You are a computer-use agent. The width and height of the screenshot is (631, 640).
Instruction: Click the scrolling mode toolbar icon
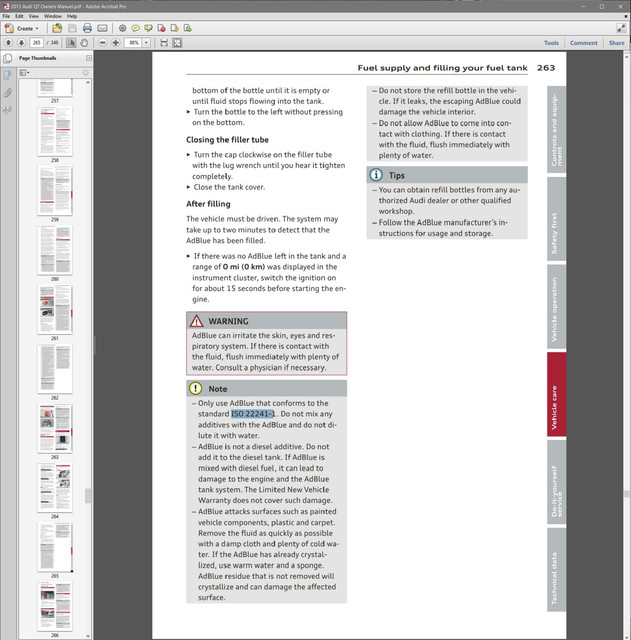tap(164, 42)
